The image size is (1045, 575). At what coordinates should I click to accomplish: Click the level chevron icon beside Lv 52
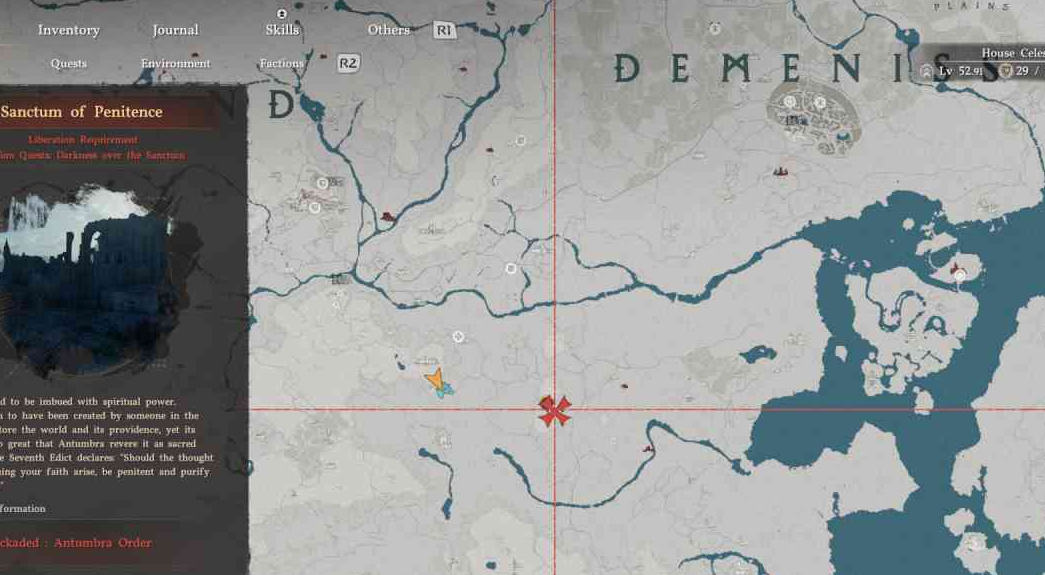(926, 71)
